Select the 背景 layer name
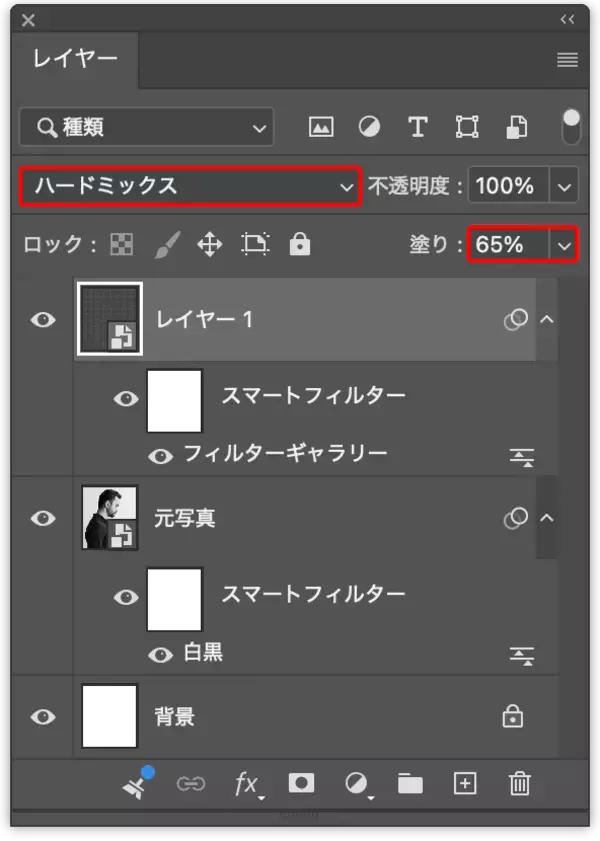The width and height of the screenshot is (600, 841). pos(174,717)
